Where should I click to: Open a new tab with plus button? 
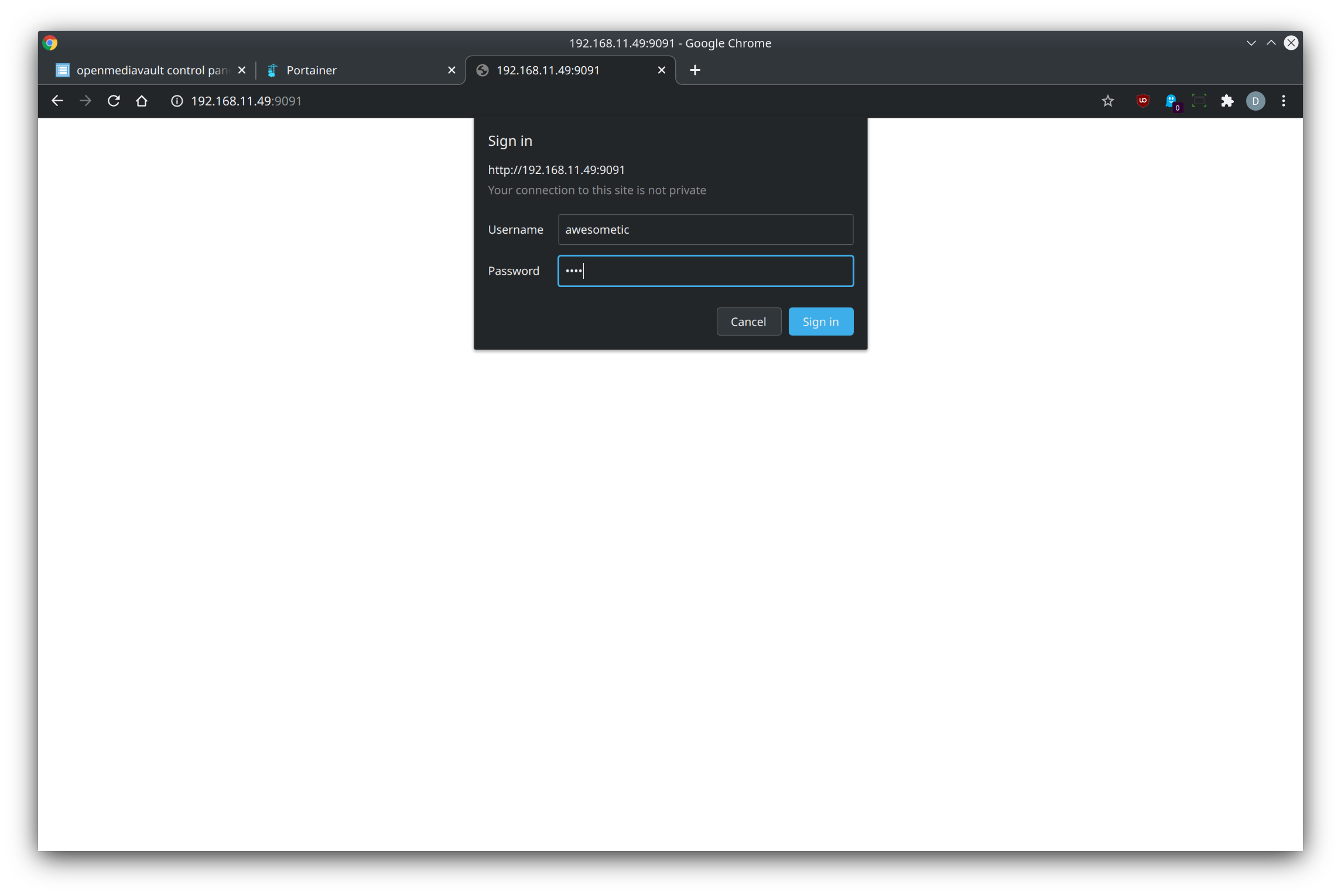(x=695, y=70)
